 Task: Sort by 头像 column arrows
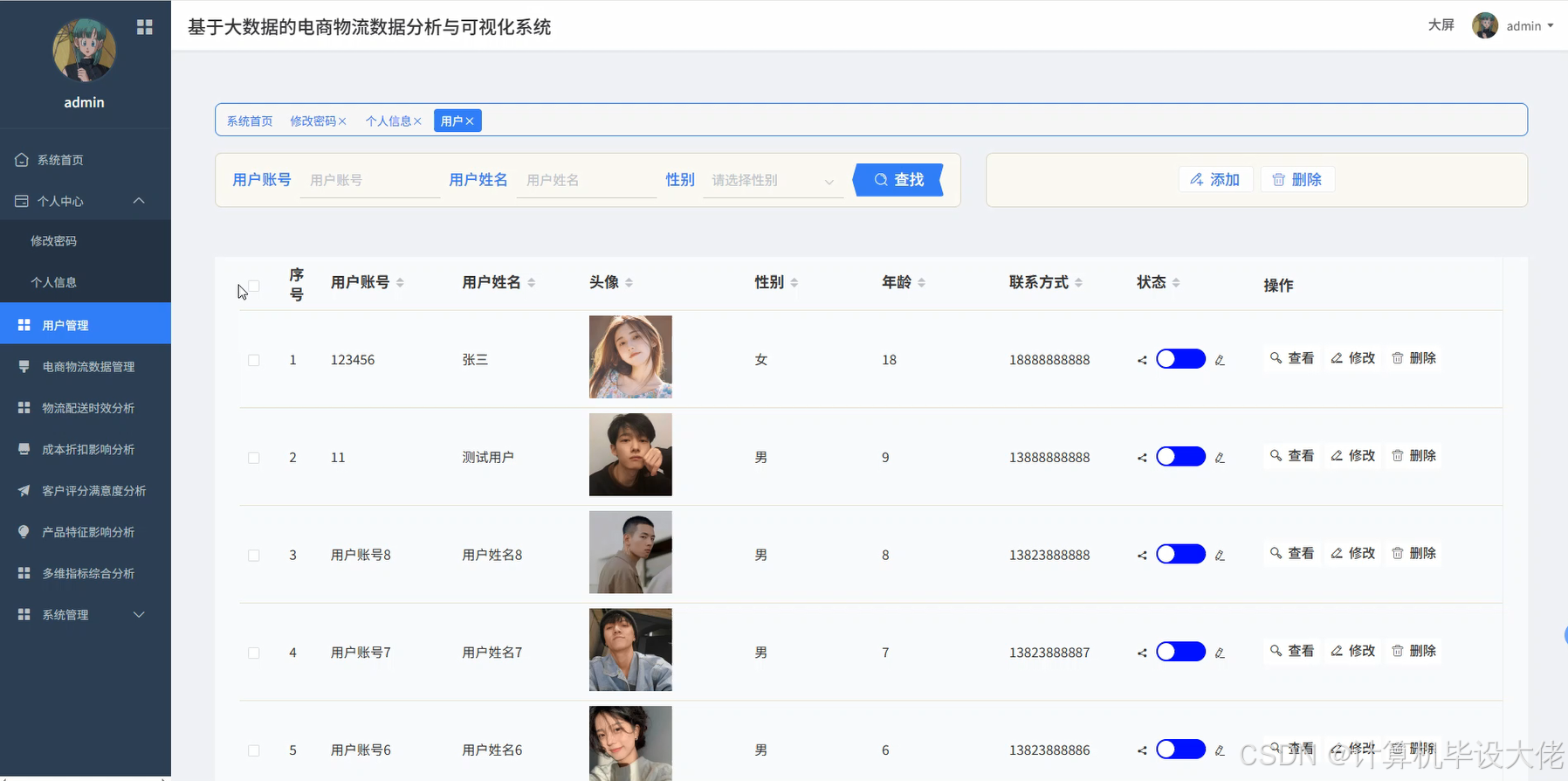tap(629, 282)
